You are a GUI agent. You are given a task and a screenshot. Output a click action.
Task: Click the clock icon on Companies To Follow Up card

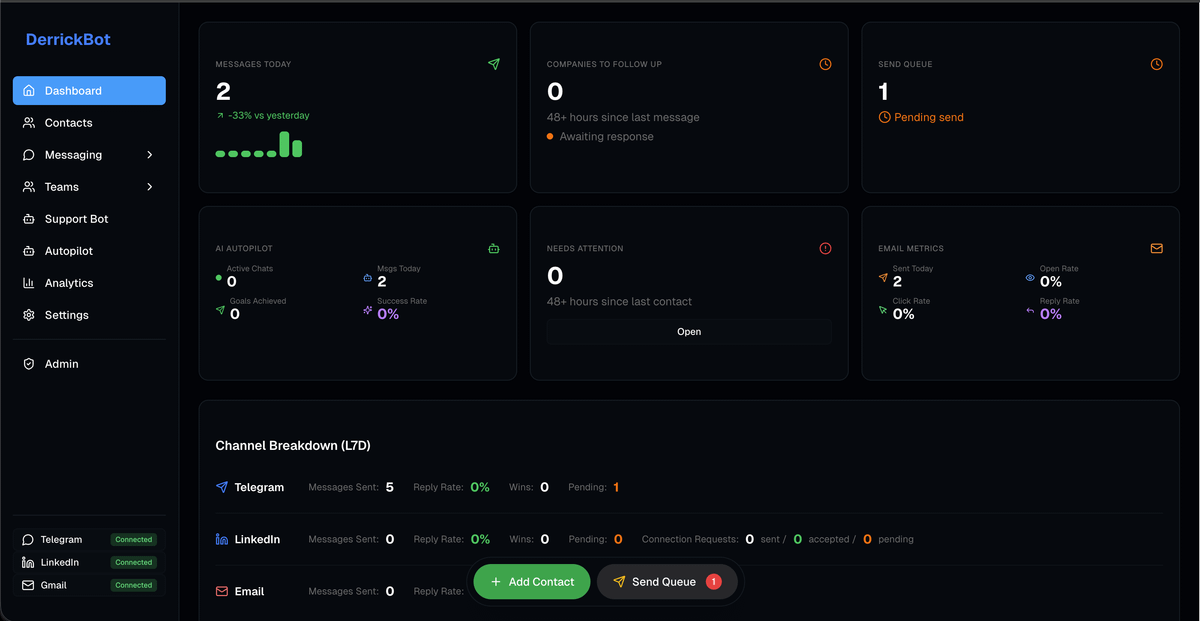click(825, 64)
